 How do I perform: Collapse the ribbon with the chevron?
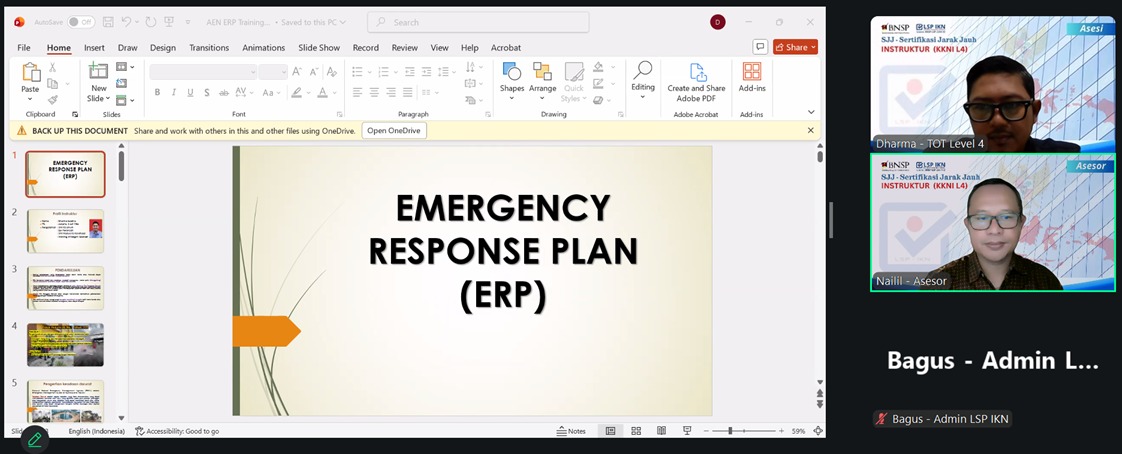pyautogui.click(x=811, y=112)
